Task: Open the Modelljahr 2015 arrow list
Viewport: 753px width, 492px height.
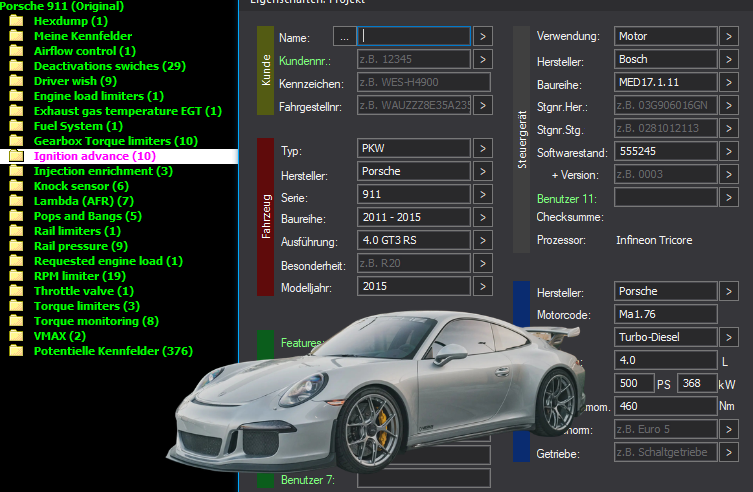Action: (483, 287)
